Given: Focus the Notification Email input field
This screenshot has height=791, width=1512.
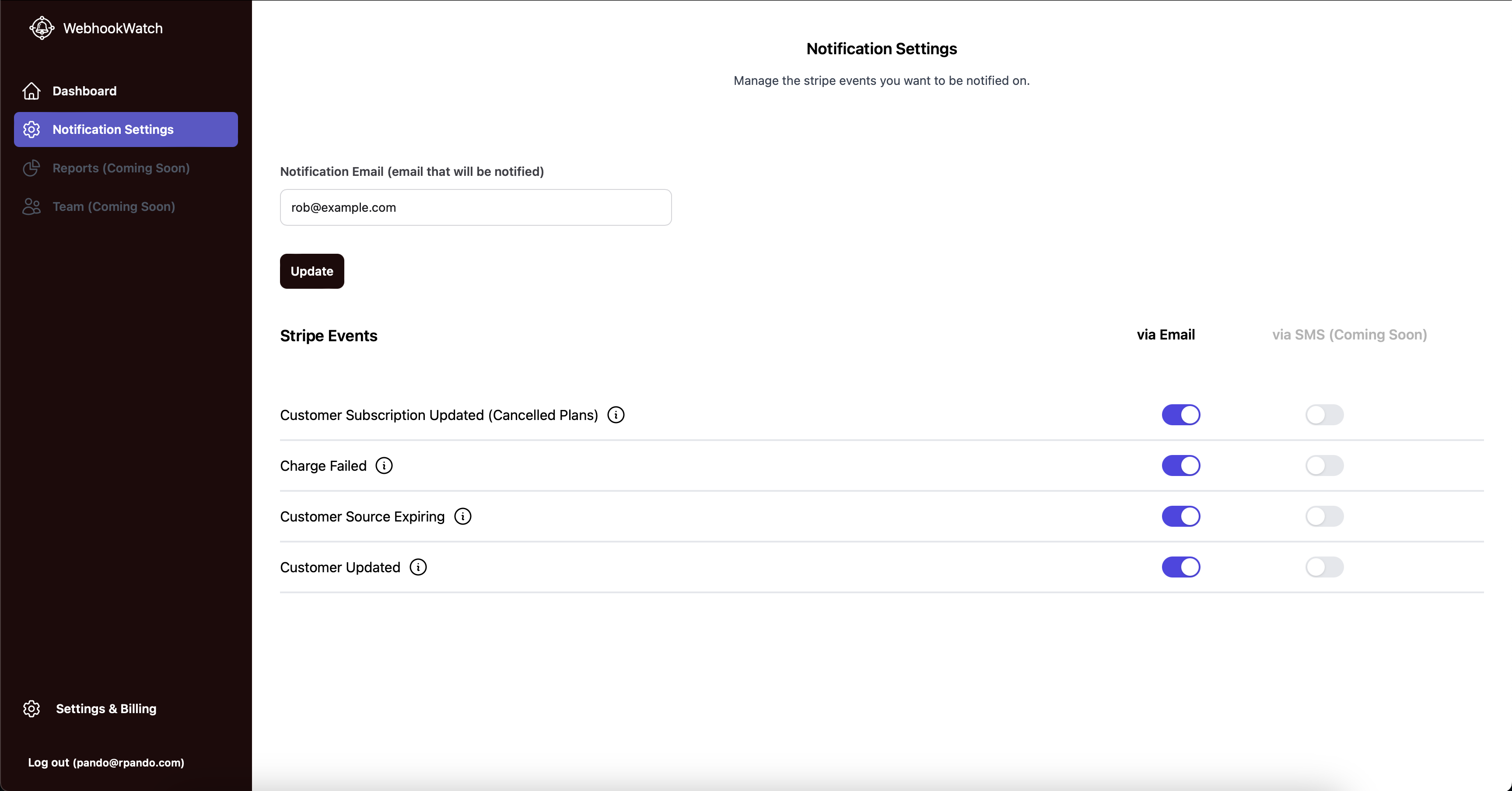Looking at the screenshot, I should 476,207.
